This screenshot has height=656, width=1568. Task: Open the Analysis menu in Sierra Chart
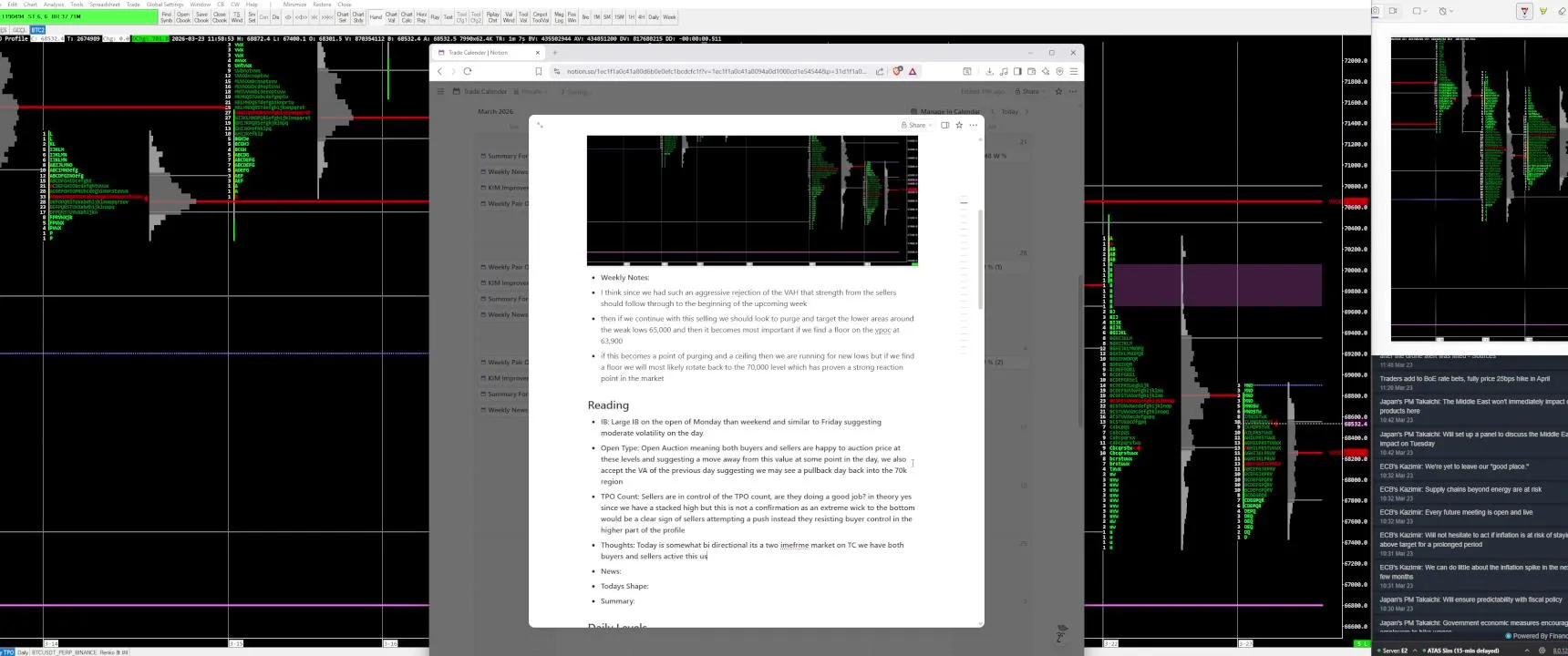(x=54, y=5)
